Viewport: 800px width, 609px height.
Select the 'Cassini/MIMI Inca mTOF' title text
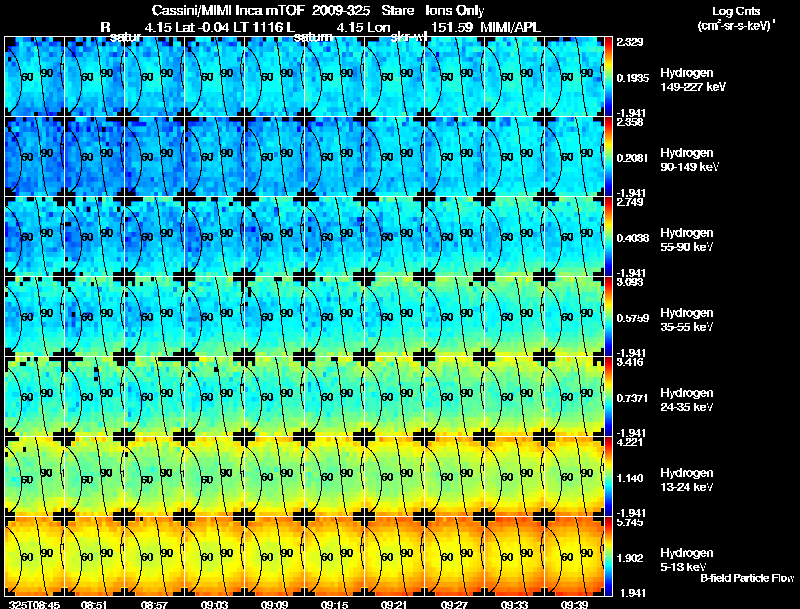click(228, 11)
